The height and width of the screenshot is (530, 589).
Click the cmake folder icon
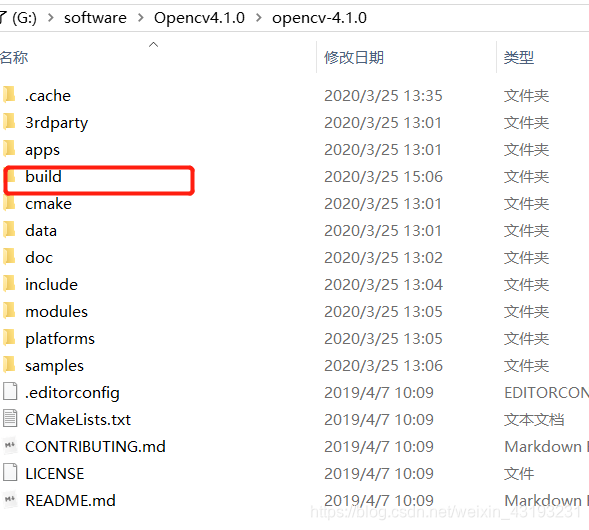(9, 203)
